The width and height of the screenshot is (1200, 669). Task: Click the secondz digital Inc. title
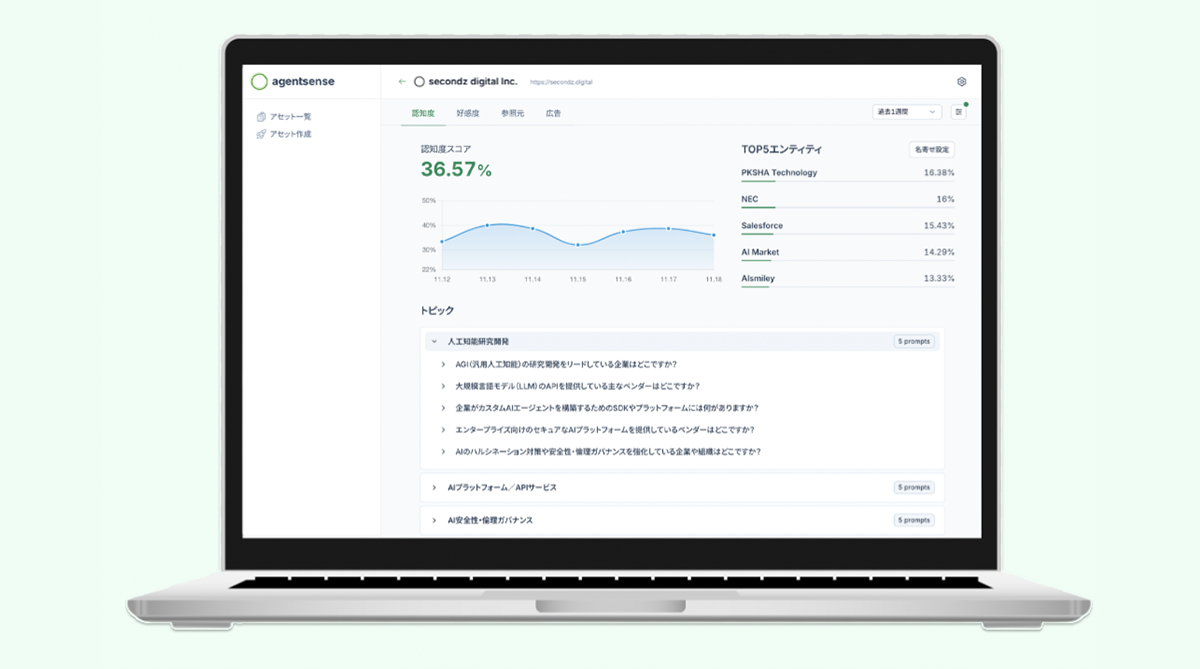473,82
